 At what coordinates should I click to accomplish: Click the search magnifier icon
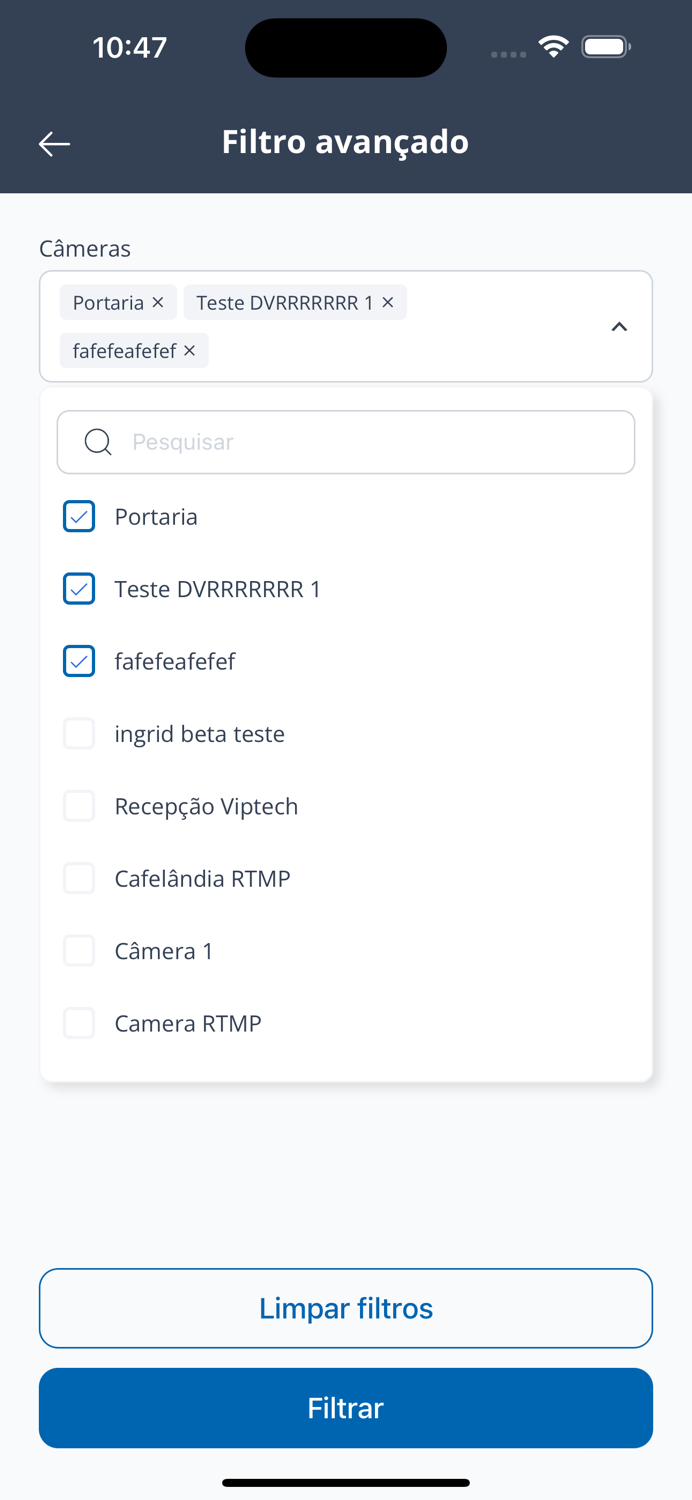tap(98, 442)
